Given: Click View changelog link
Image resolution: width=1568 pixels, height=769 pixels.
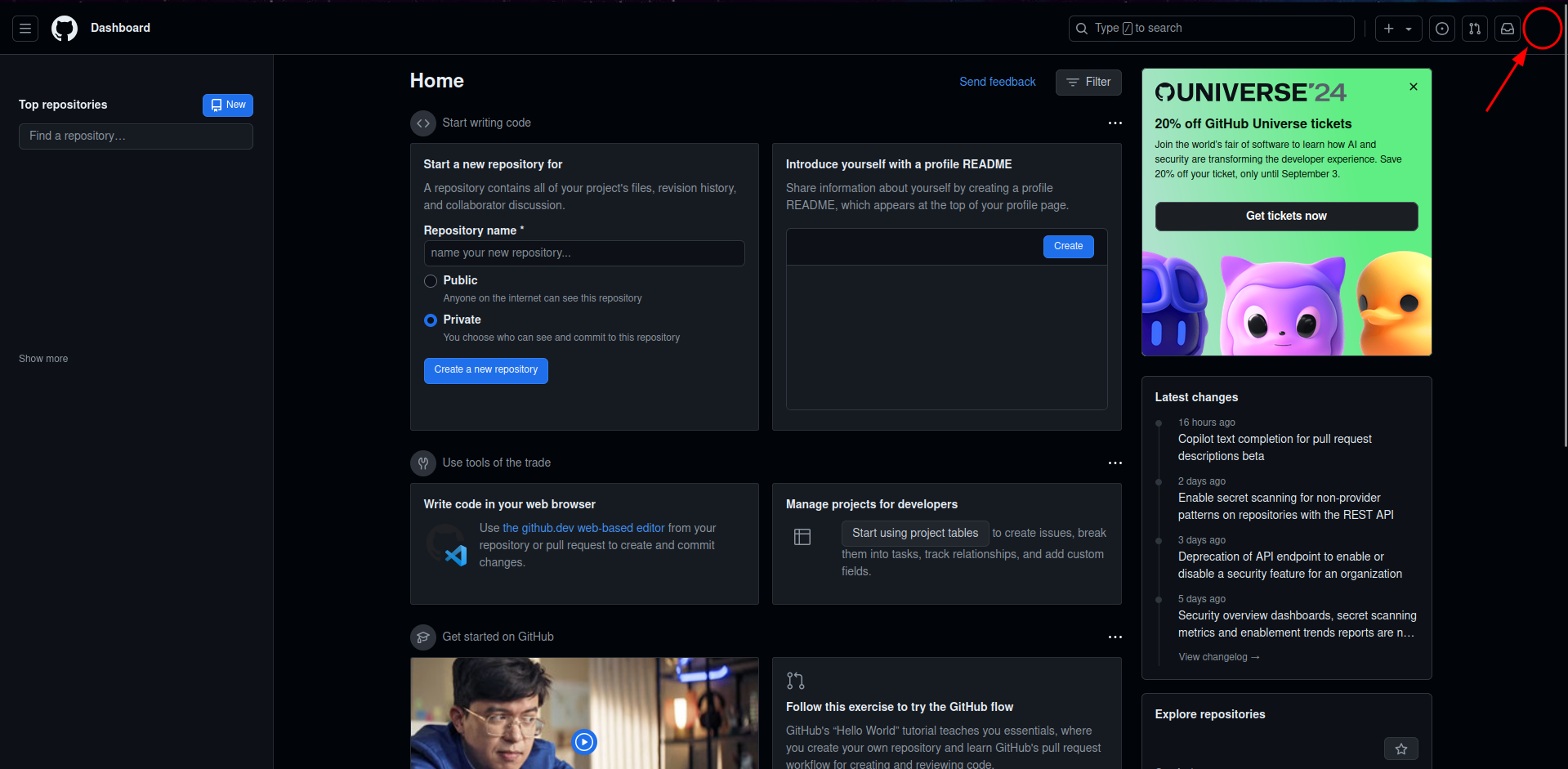Looking at the screenshot, I should (1219, 657).
